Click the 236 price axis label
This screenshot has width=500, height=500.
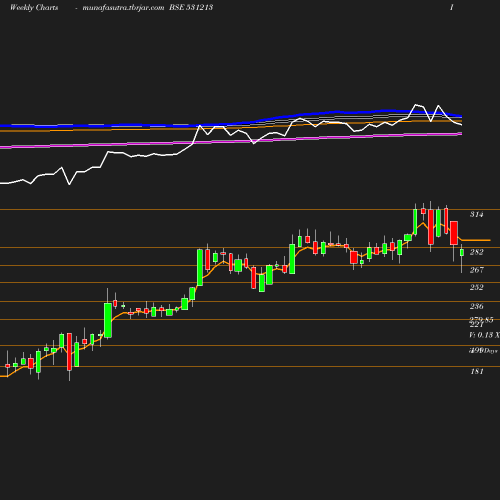pyautogui.click(x=477, y=306)
